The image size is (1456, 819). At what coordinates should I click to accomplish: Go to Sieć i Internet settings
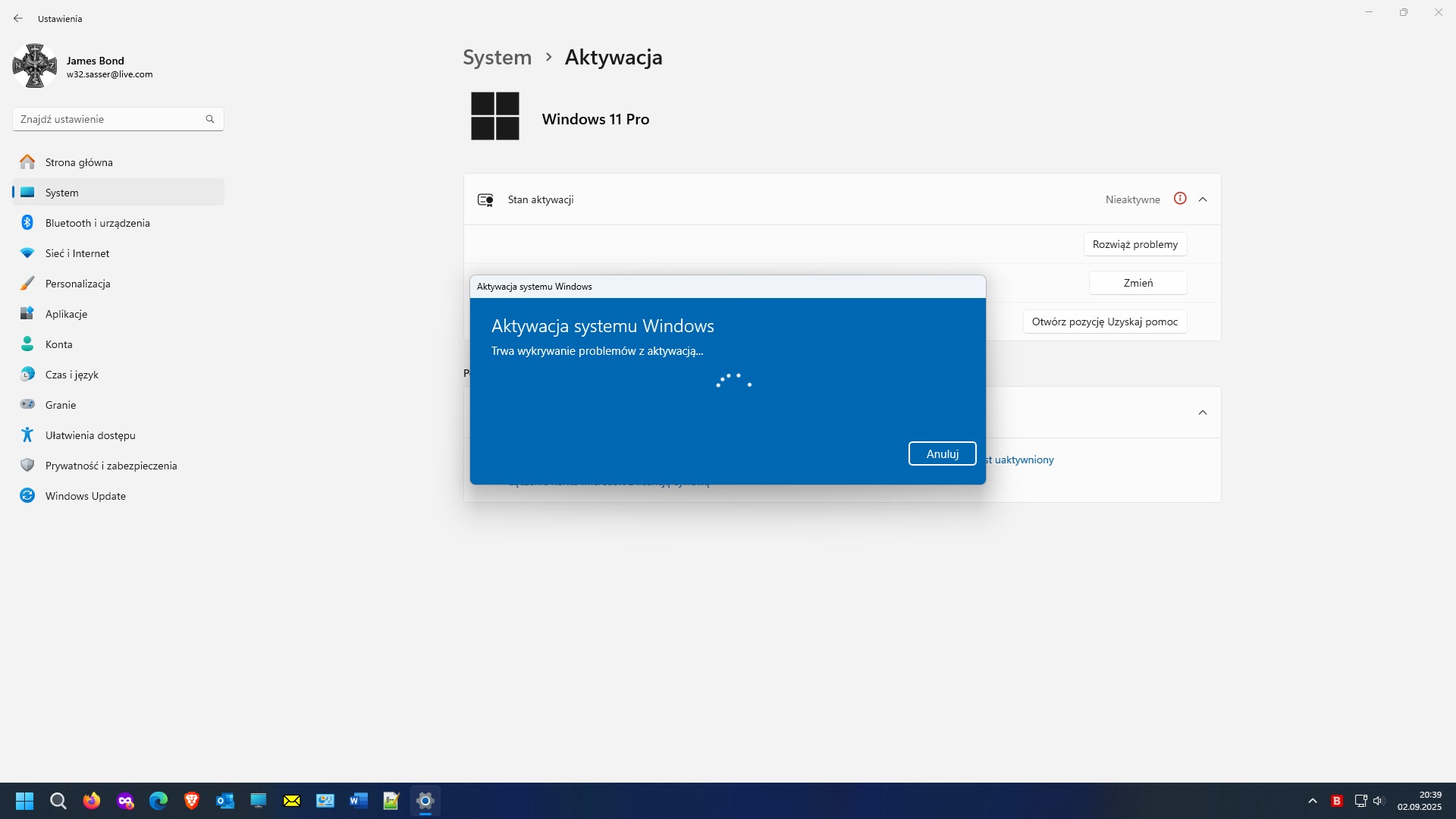click(118, 253)
